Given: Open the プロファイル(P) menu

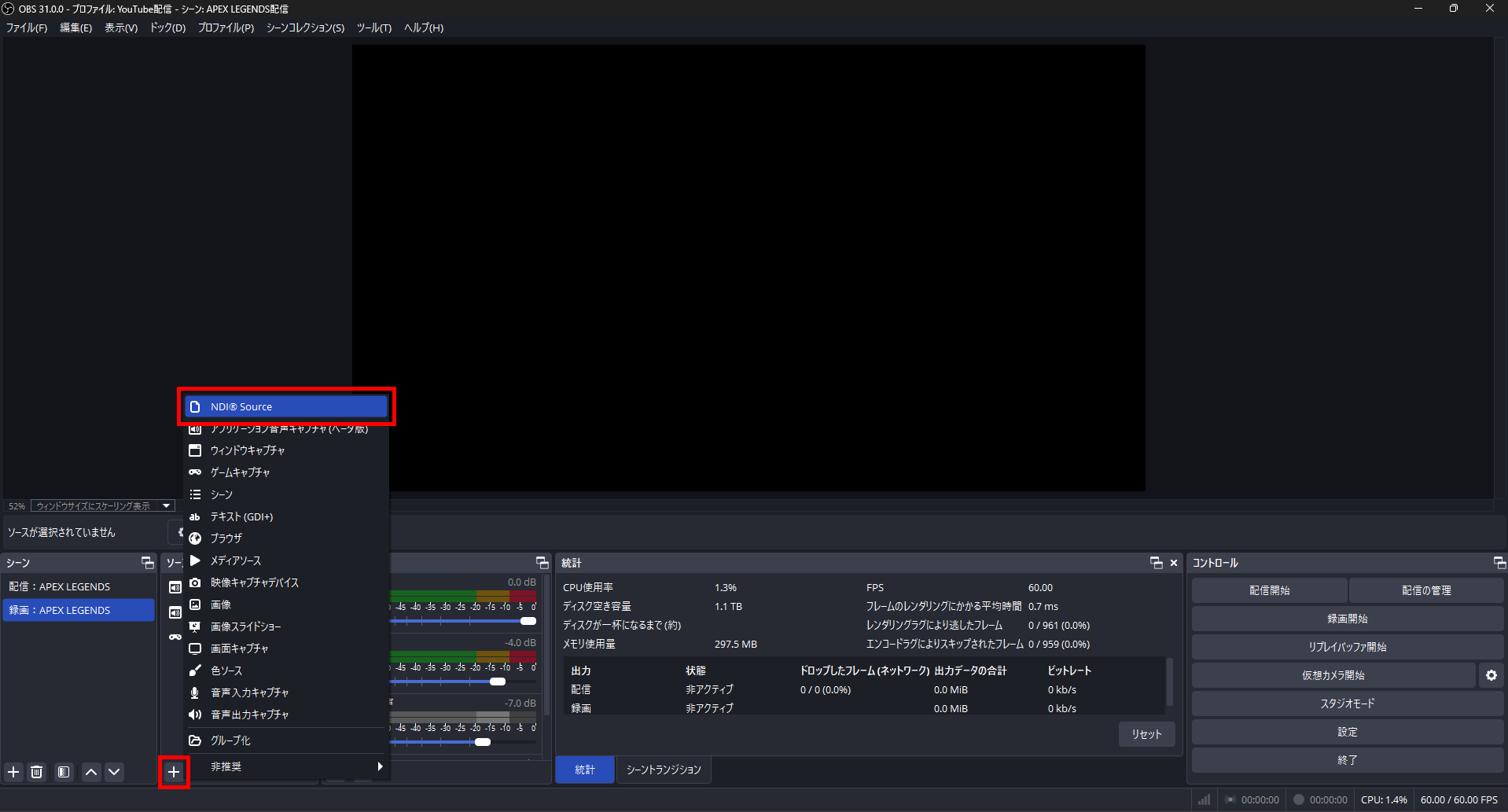Looking at the screenshot, I should pos(226,28).
